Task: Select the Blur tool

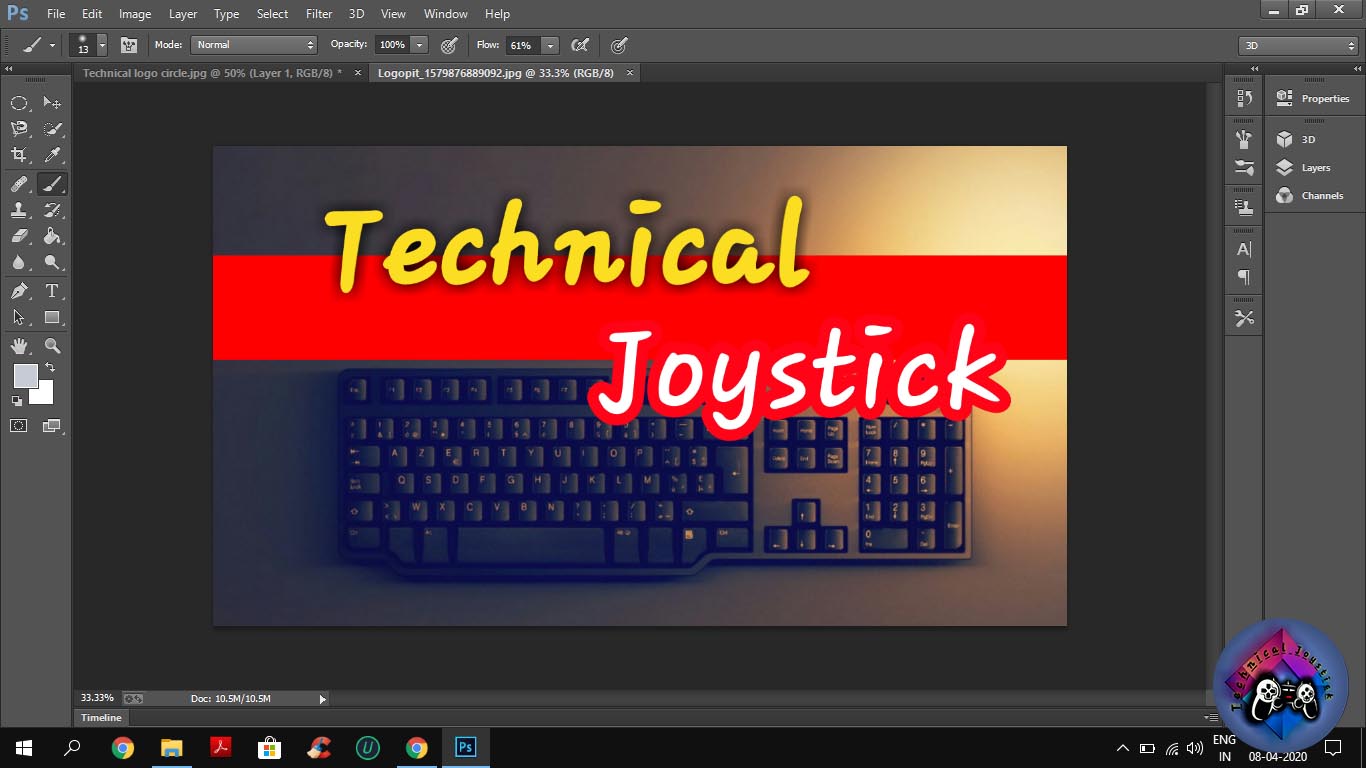Action: pyautogui.click(x=19, y=262)
